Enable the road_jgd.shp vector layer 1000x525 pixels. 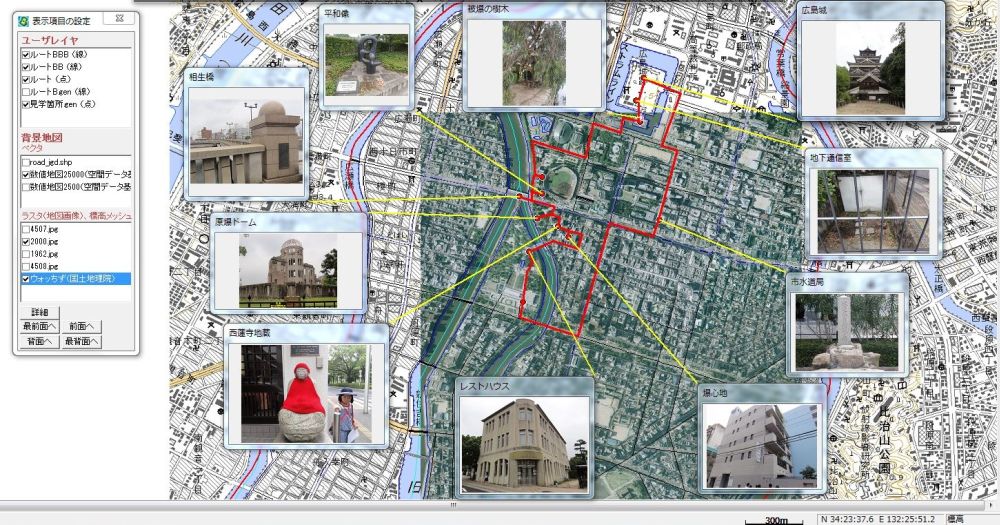[27, 160]
